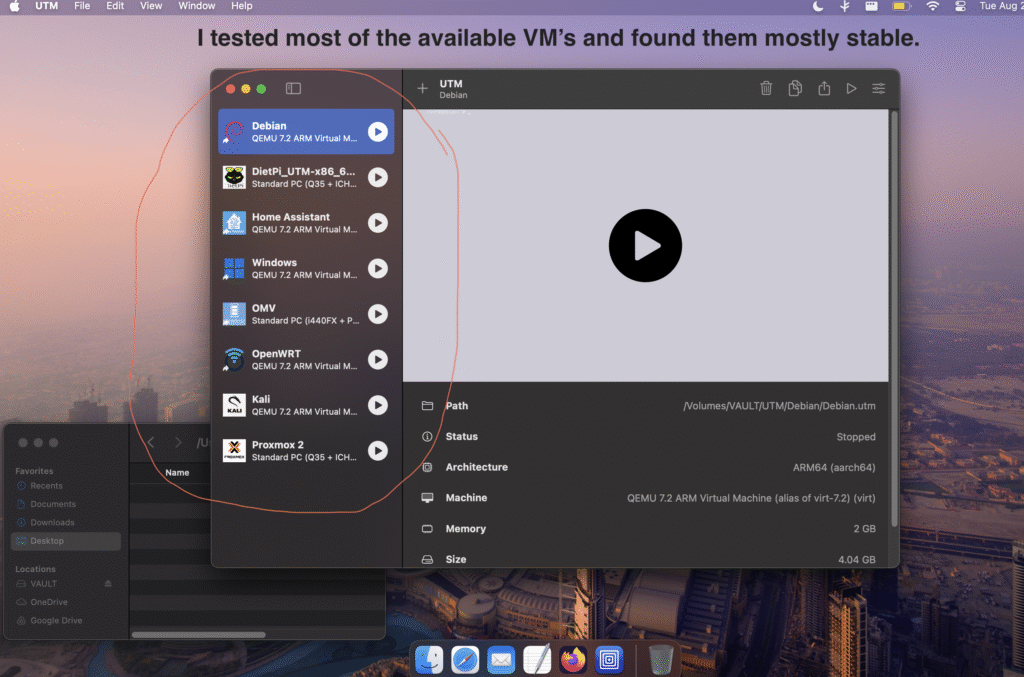The width and height of the screenshot is (1024, 677).
Task: Open Documents in Finder sidebar
Action: click(x=53, y=504)
